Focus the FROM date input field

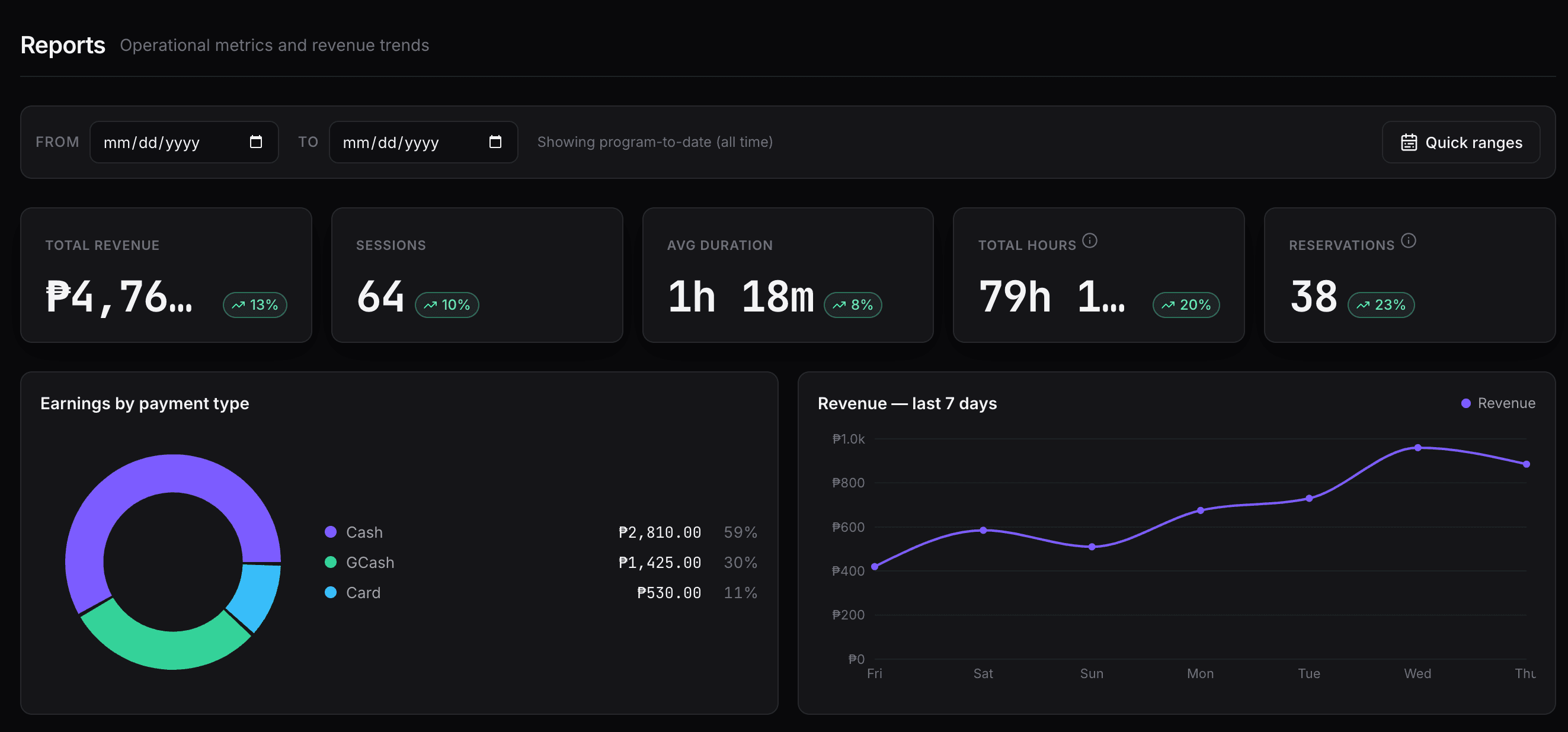(x=184, y=142)
